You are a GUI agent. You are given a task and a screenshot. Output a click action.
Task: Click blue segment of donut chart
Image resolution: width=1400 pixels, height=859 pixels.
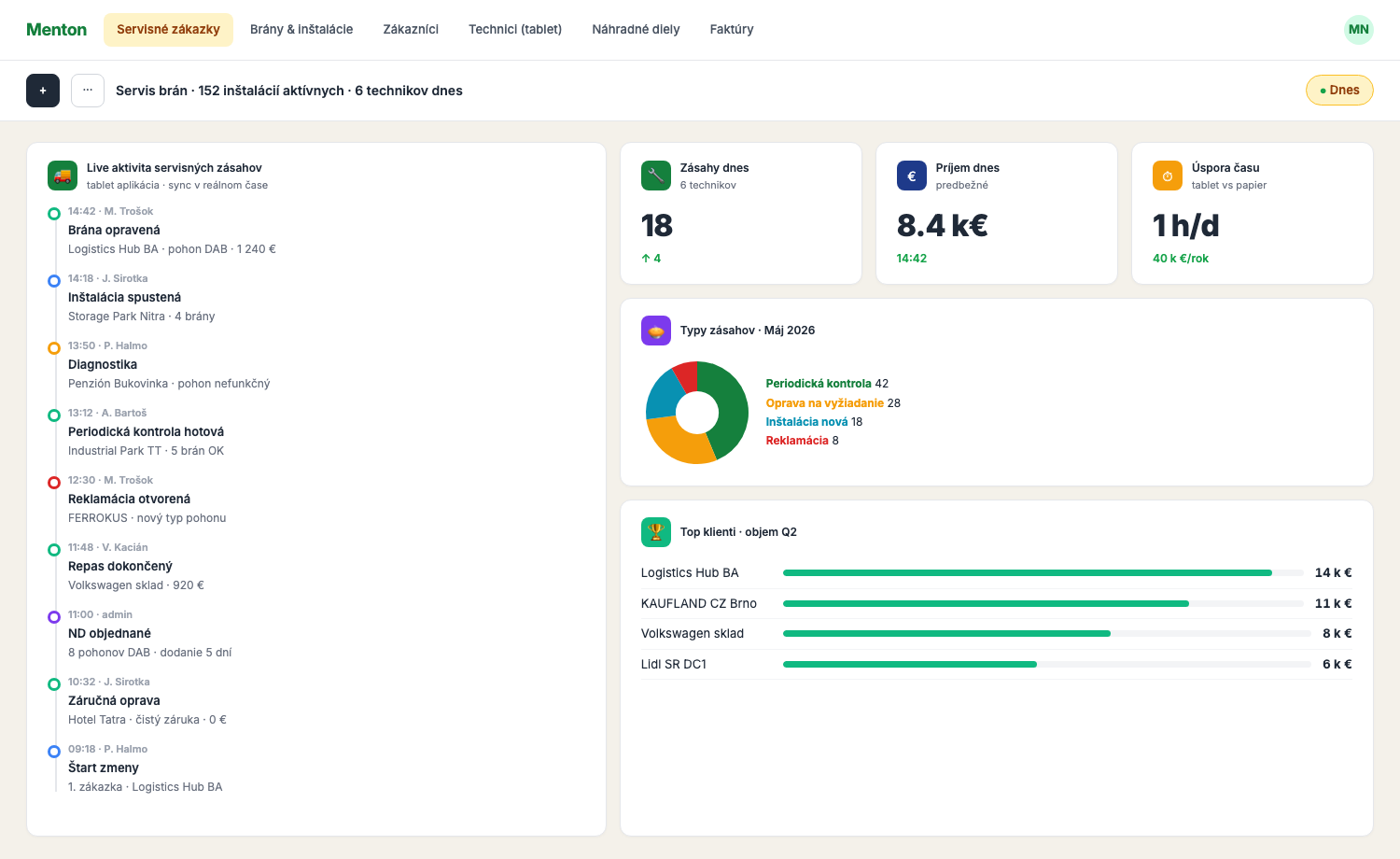(x=664, y=394)
